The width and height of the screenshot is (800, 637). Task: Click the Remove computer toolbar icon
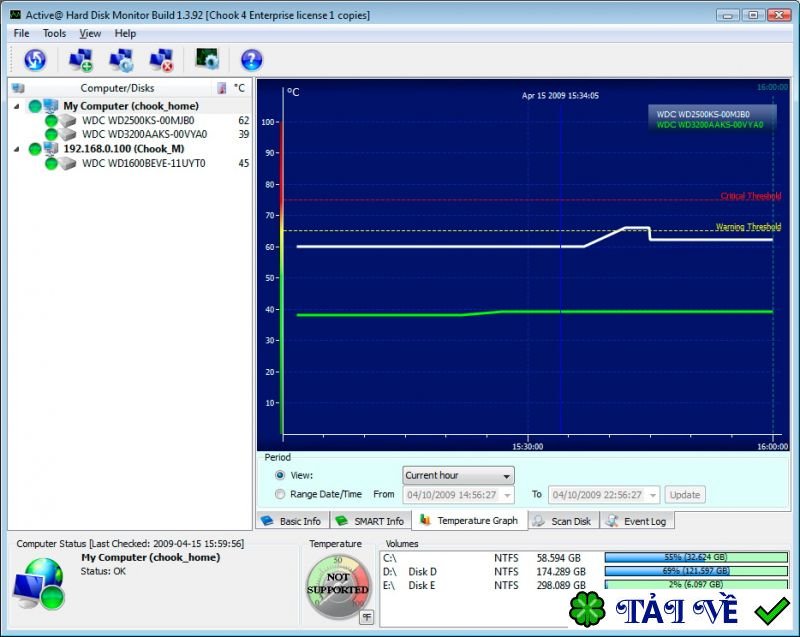click(x=161, y=60)
